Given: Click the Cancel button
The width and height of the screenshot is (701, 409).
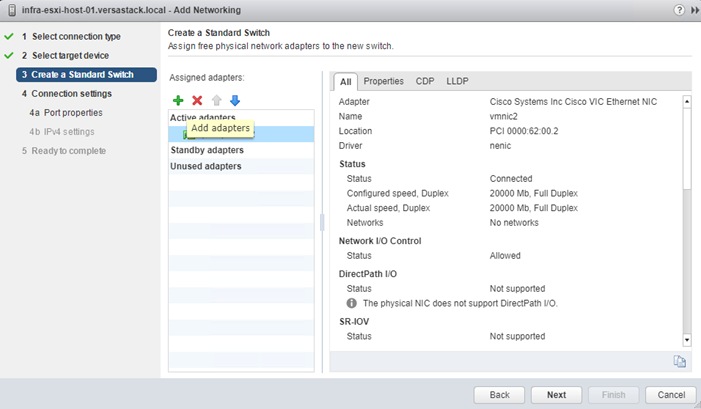Looking at the screenshot, I should click(671, 395).
